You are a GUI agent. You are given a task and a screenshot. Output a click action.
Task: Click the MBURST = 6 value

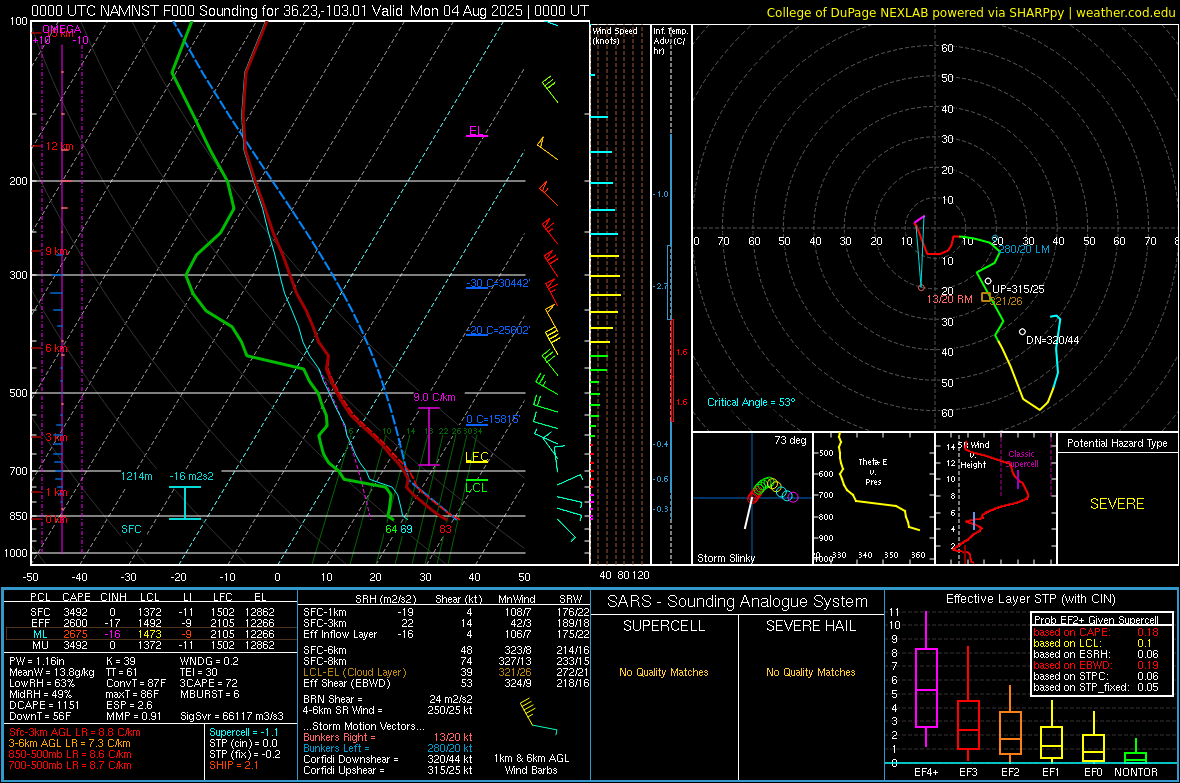pyautogui.click(x=209, y=694)
